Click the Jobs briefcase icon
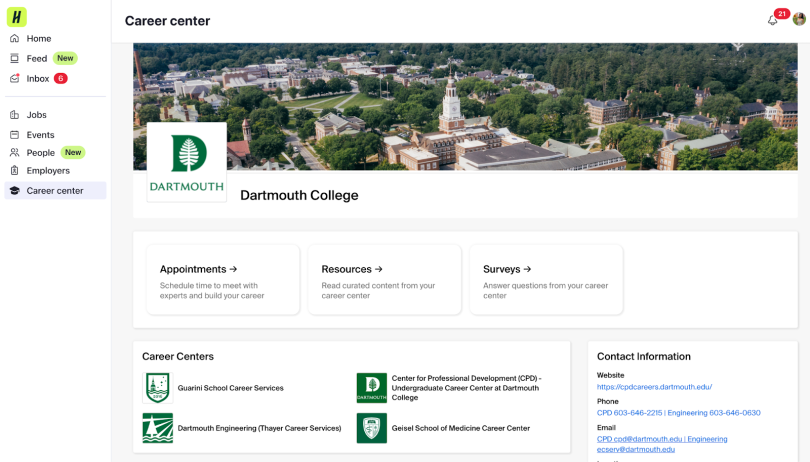This screenshot has width=810, height=462. click(14, 115)
